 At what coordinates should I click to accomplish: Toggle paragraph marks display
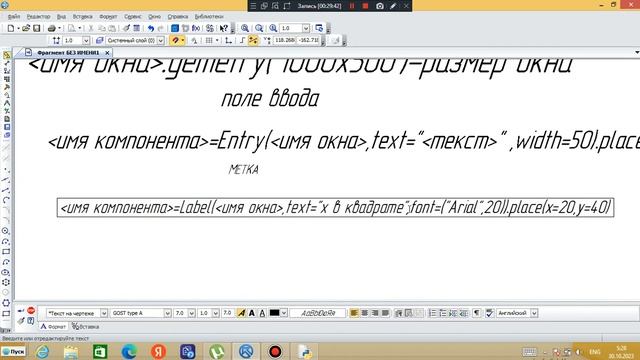coord(476,313)
